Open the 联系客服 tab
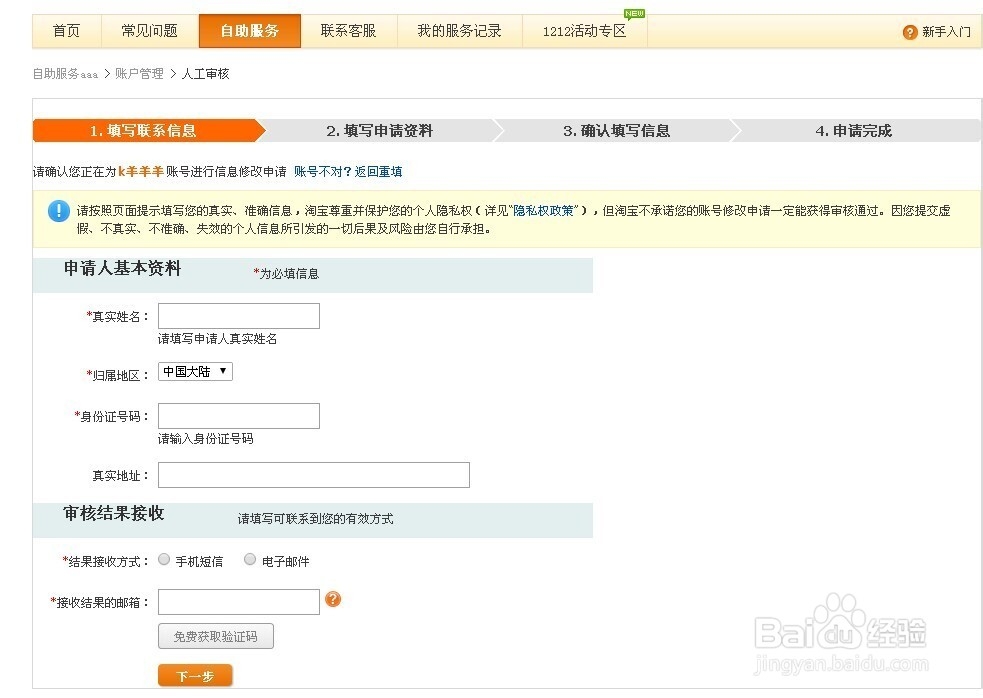Image resolution: width=983 pixels, height=698 pixels. click(x=349, y=31)
